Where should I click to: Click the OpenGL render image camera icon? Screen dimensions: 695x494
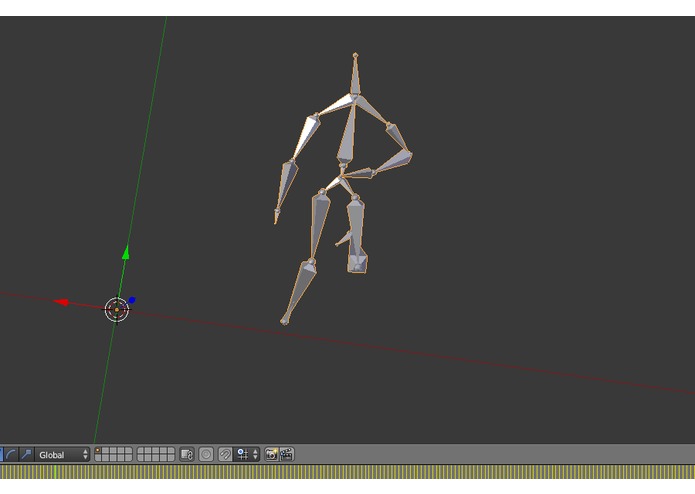pyautogui.click(x=271, y=455)
